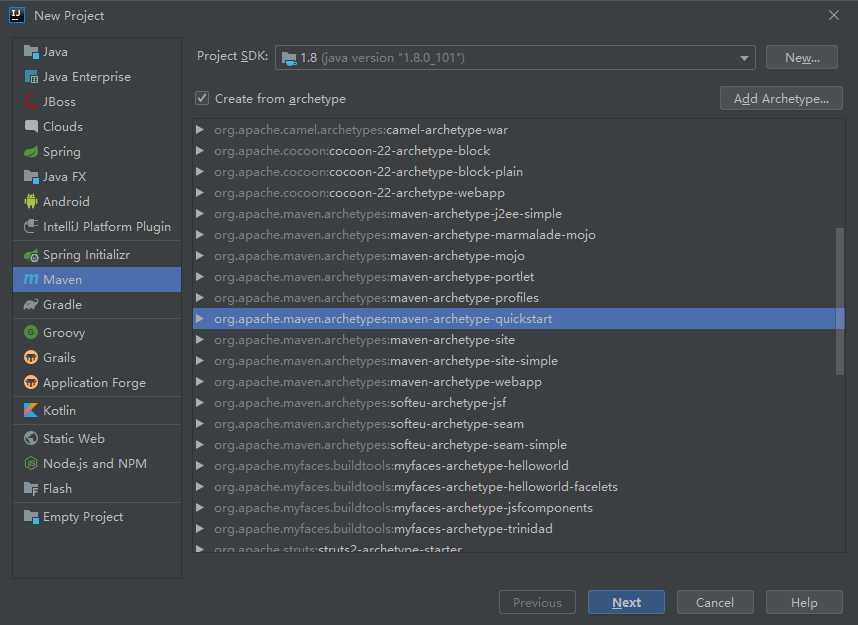
Task: Click the Gradle elephant icon
Action: point(31,305)
